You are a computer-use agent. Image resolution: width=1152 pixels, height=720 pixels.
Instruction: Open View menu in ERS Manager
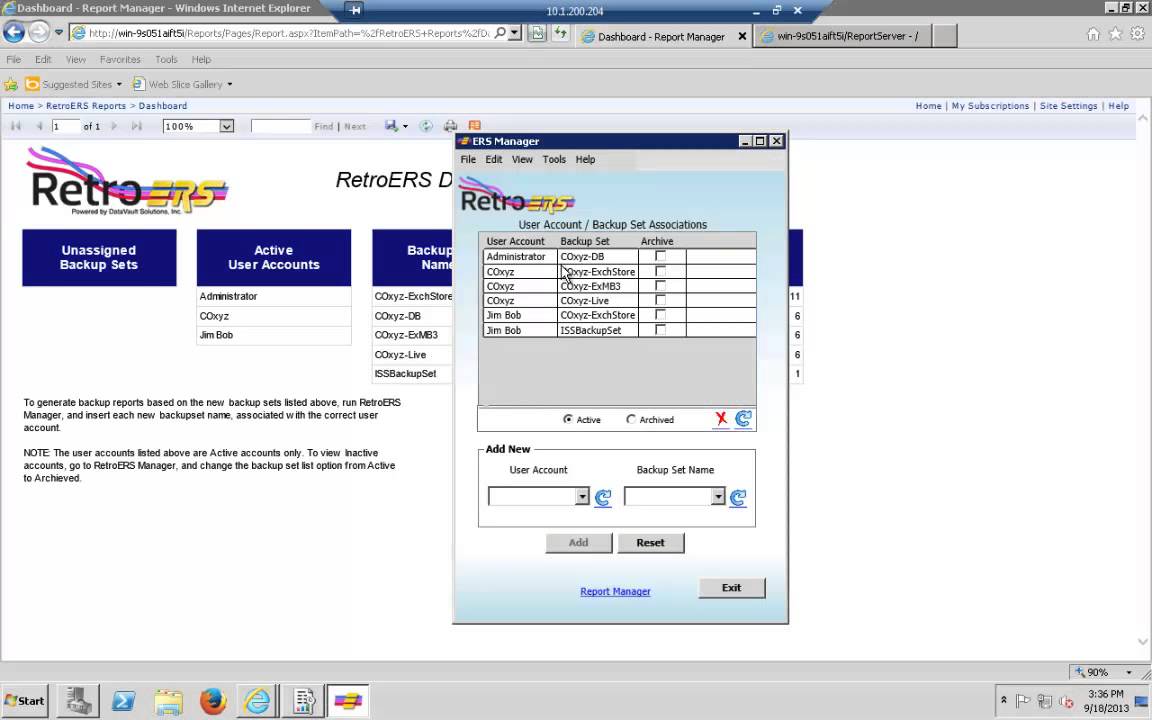point(522,159)
